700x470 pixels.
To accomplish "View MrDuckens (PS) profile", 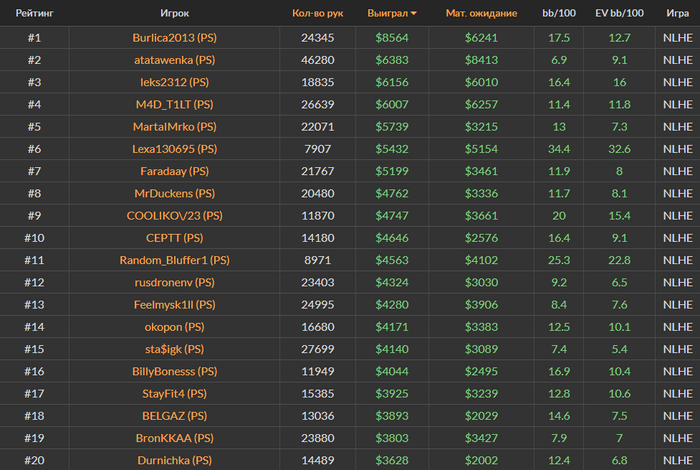I will tap(175, 193).
